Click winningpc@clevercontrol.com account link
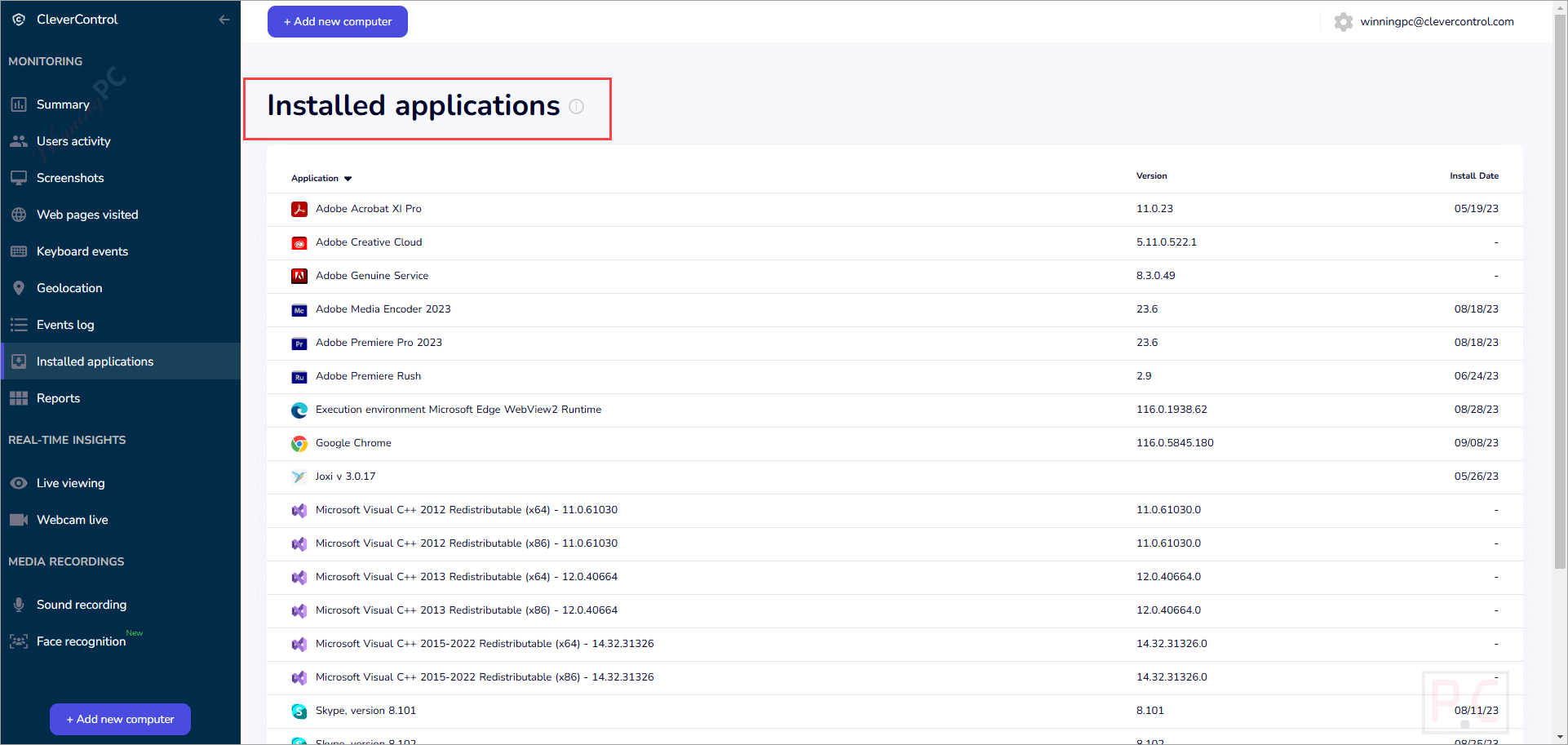1568x745 pixels. 1437,22
